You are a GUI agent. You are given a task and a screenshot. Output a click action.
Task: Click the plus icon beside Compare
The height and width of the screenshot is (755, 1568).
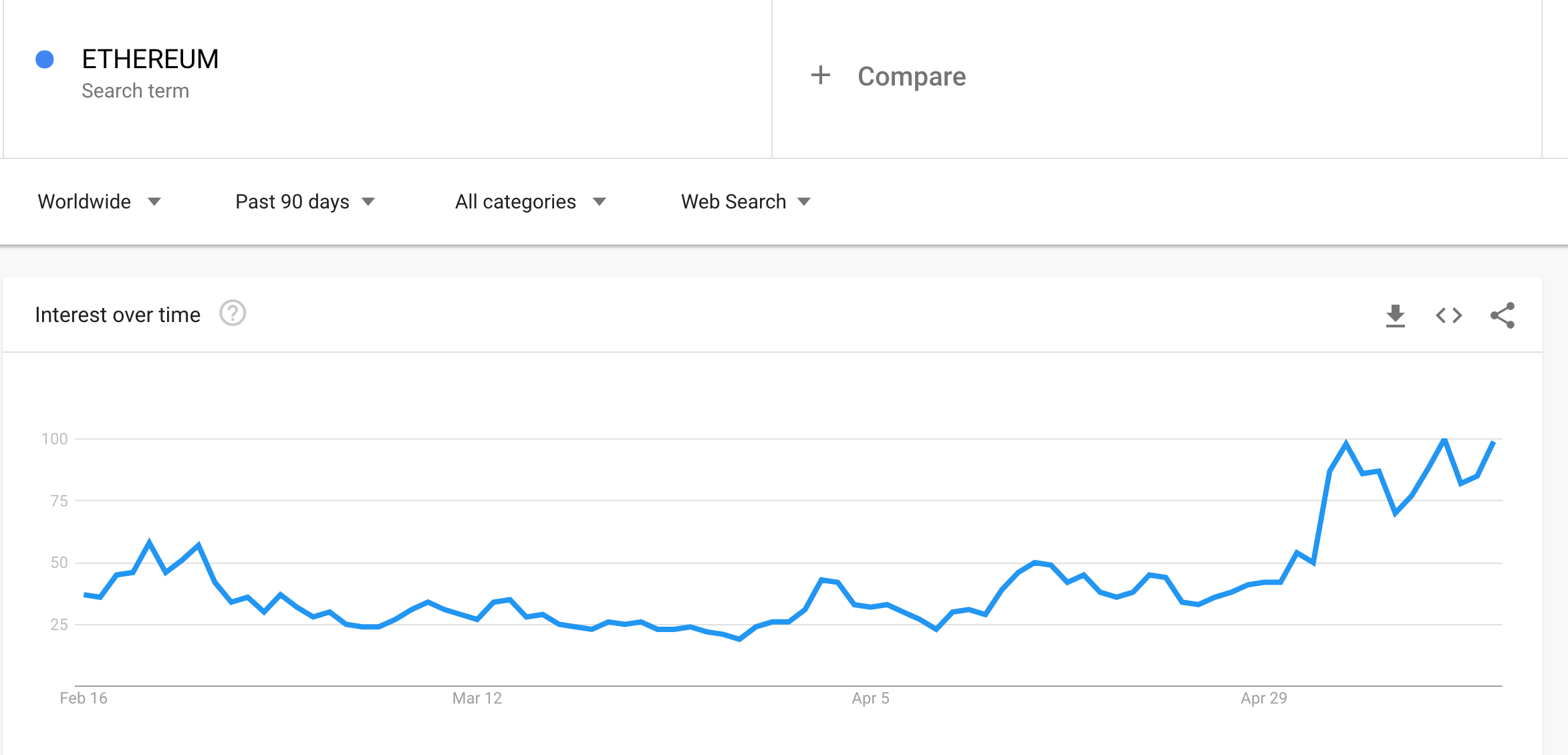821,75
